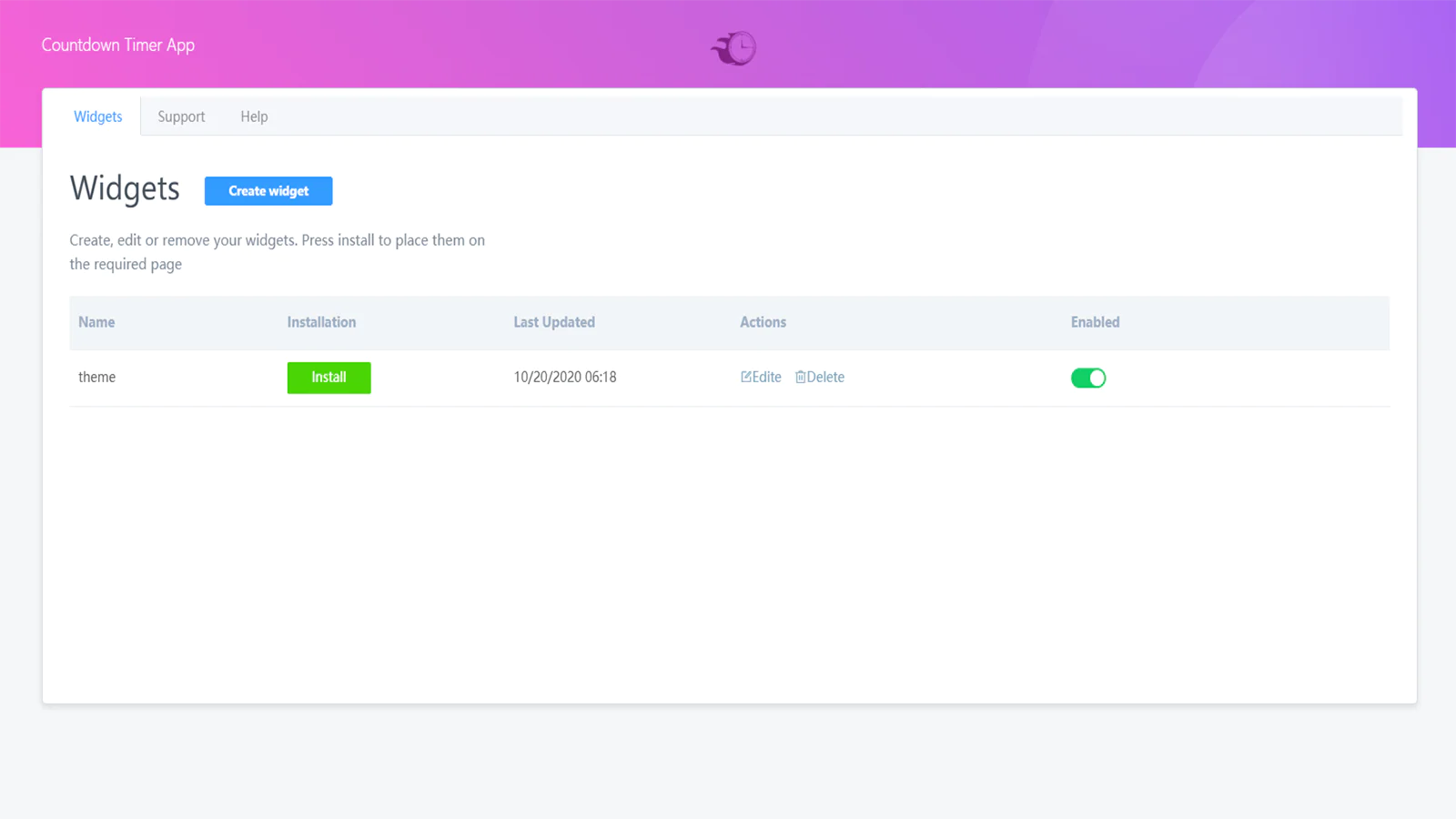Image resolution: width=1456 pixels, height=819 pixels.
Task: Click the Name column header
Action: 96,322
